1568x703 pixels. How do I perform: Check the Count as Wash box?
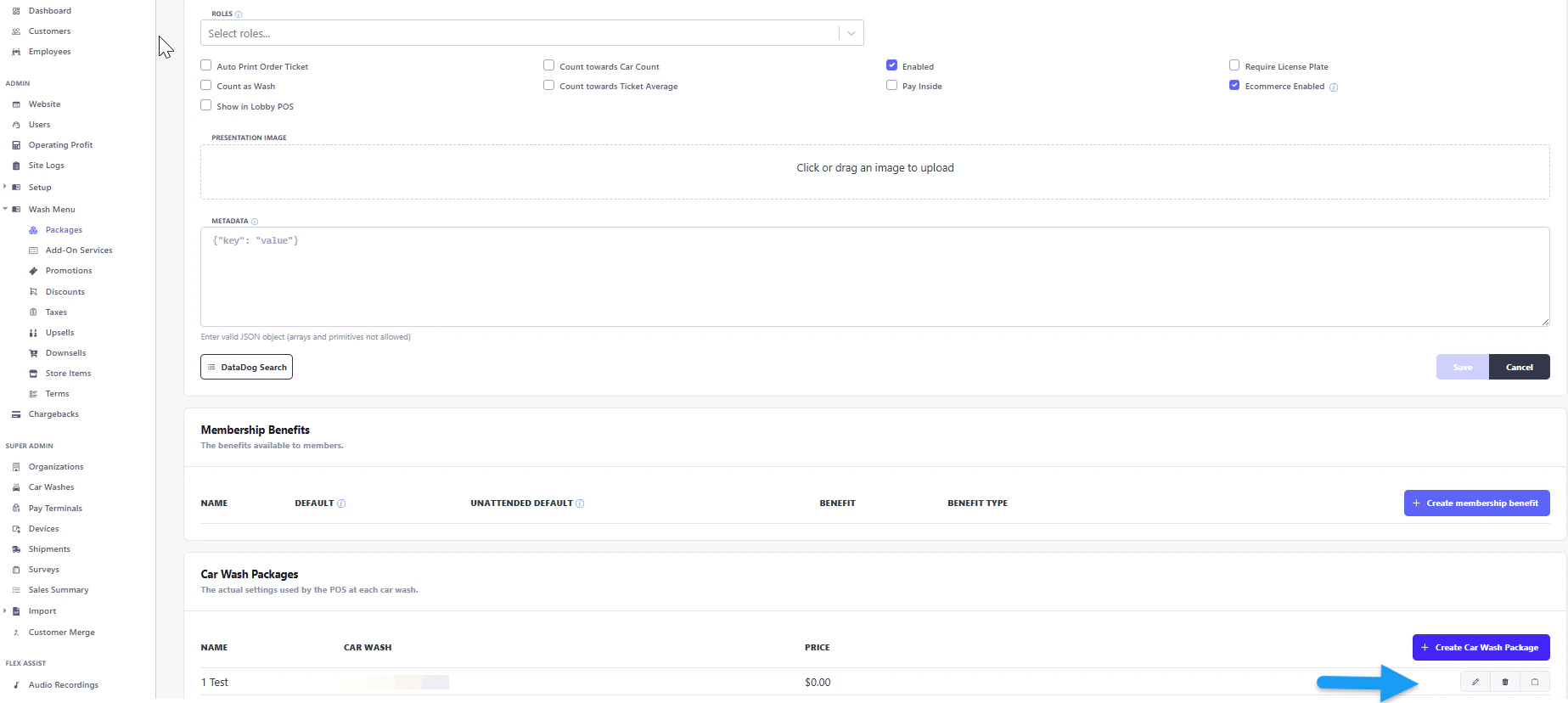(x=205, y=85)
